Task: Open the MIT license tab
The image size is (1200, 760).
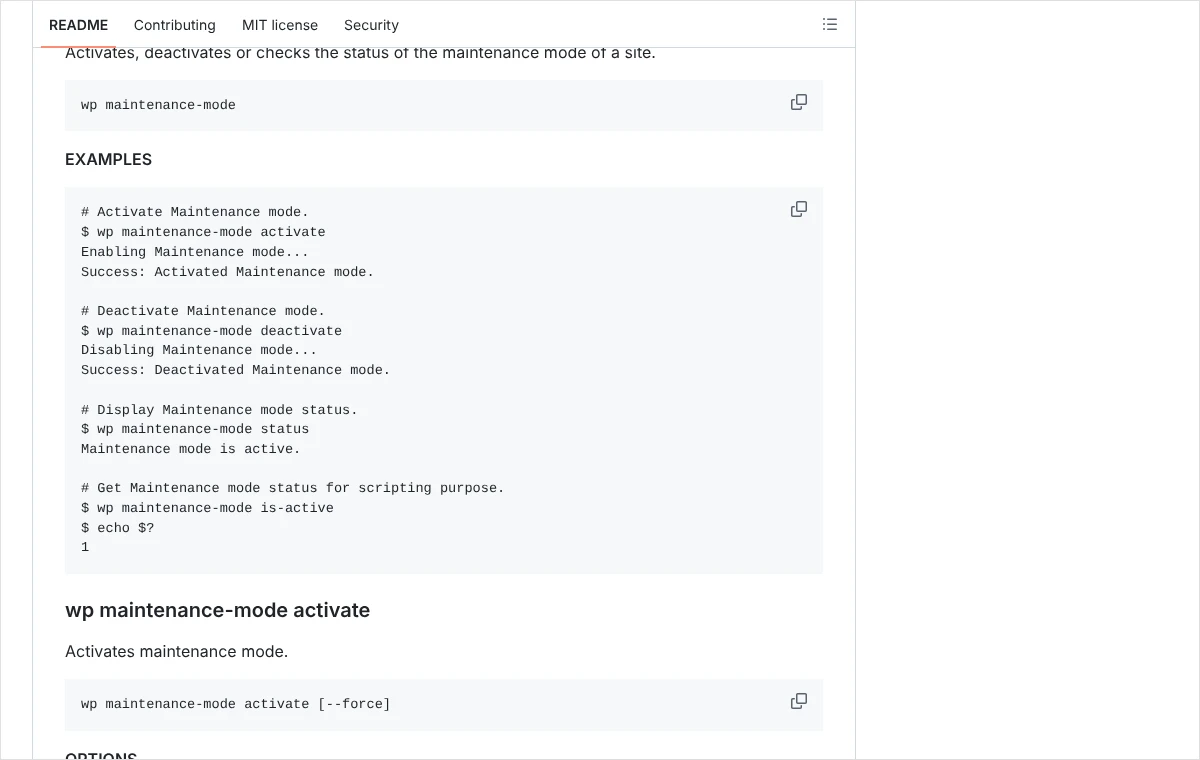Action: (280, 25)
